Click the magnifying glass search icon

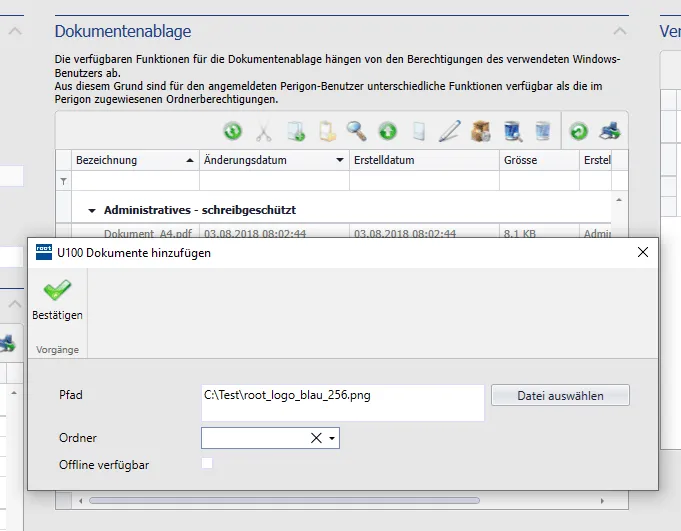(x=357, y=131)
